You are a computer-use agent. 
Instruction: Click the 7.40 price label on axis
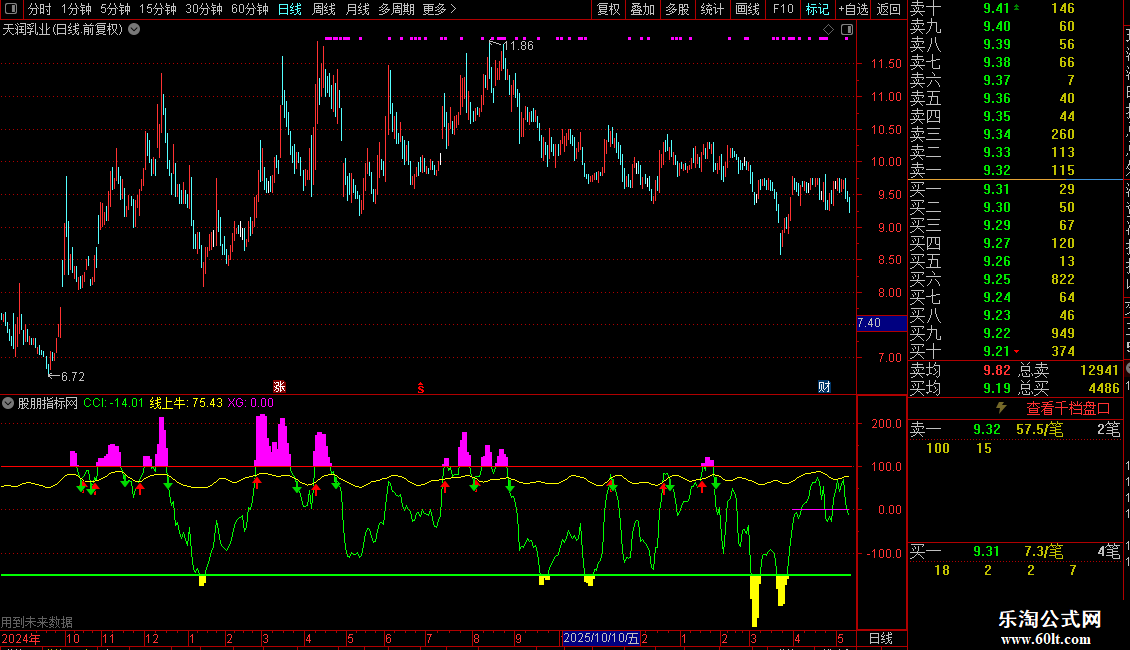point(881,323)
